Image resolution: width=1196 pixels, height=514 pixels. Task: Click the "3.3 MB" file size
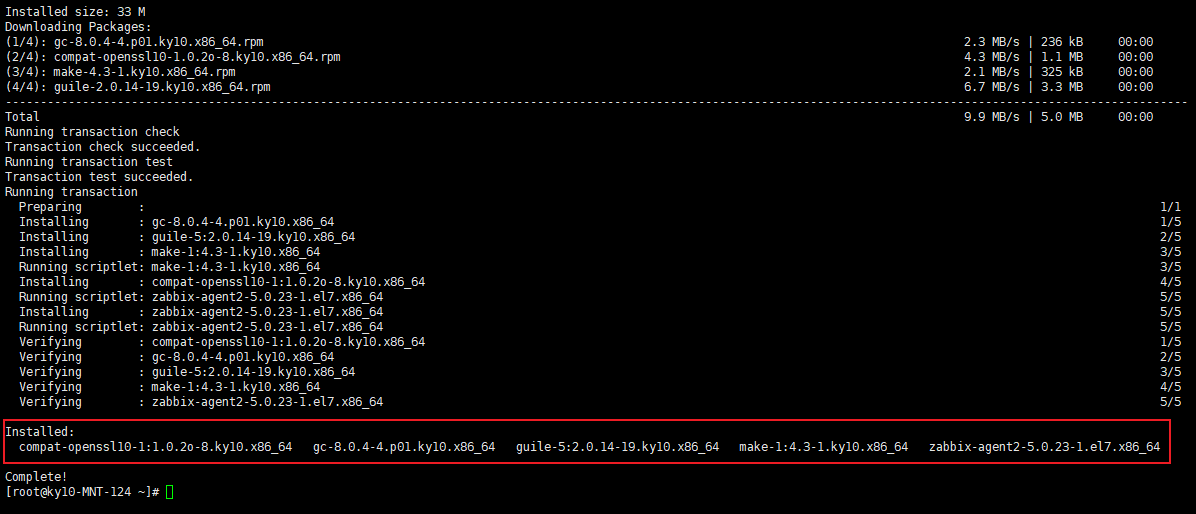(1062, 87)
